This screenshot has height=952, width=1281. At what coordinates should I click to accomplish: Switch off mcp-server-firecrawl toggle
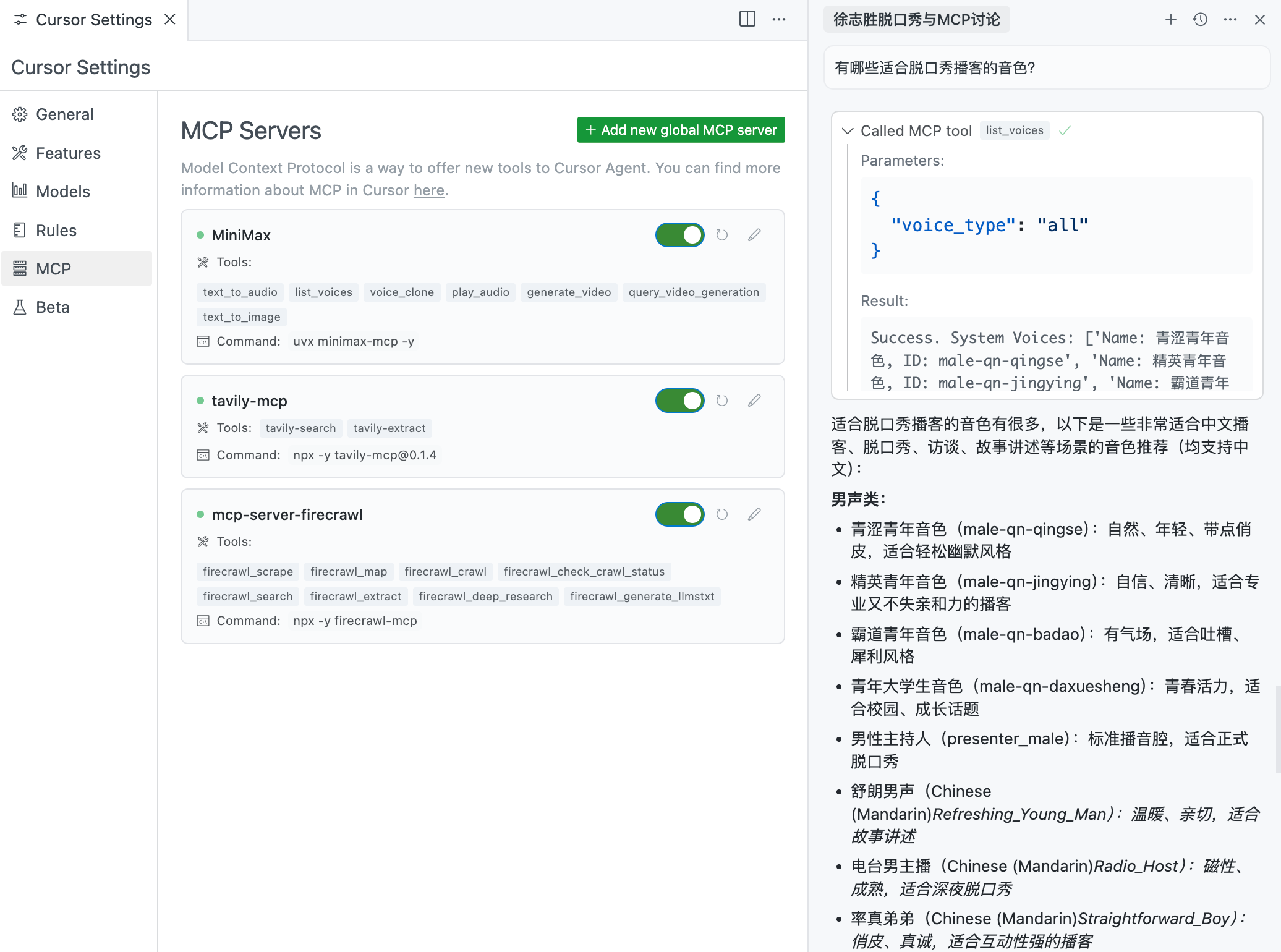[x=679, y=514]
